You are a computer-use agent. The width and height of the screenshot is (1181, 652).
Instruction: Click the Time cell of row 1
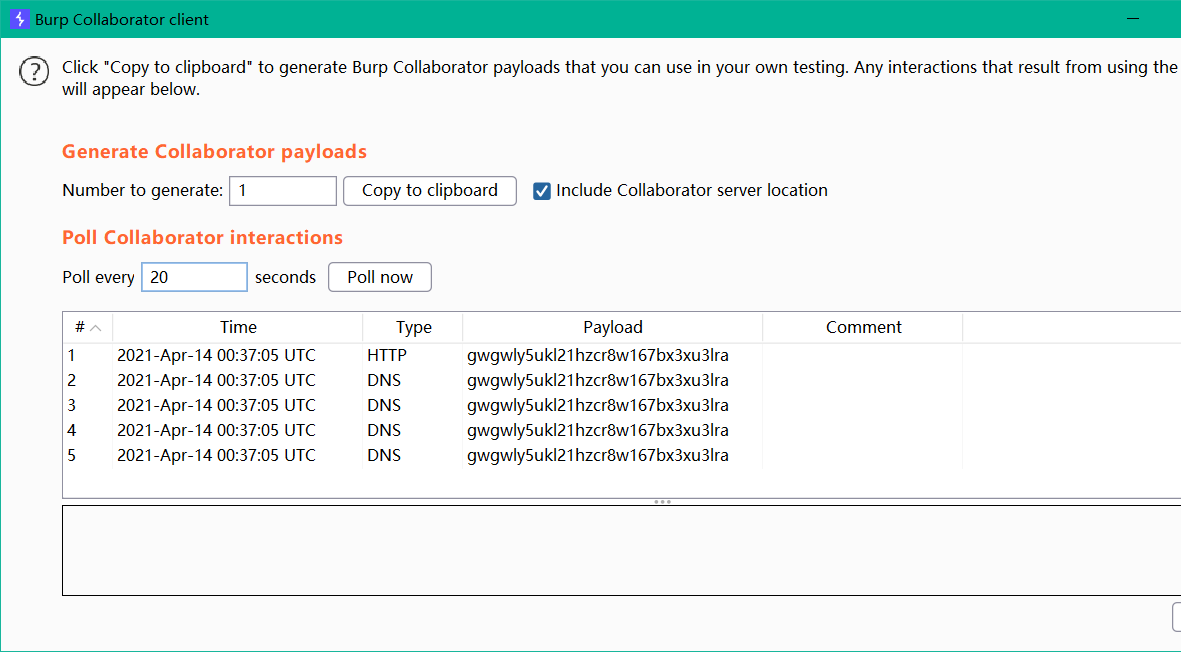237,355
